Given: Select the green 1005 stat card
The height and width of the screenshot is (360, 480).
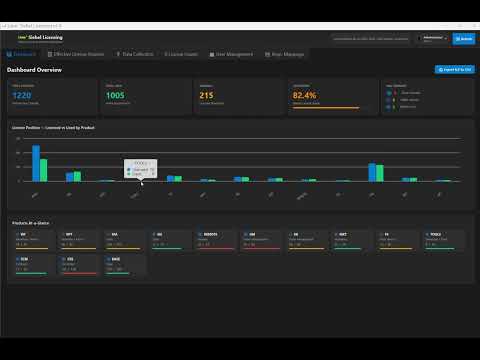Looking at the screenshot, I should 146,97.
